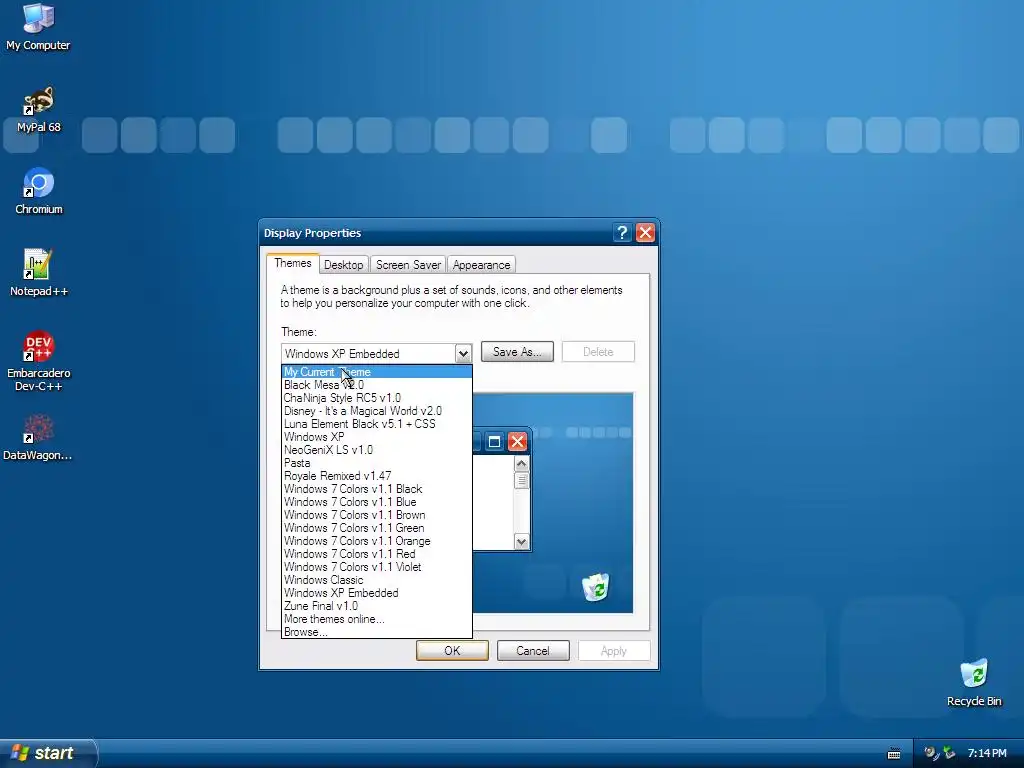Click the Help question mark in Display Properties
Image resolution: width=1024 pixels, height=768 pixels.
622,233
